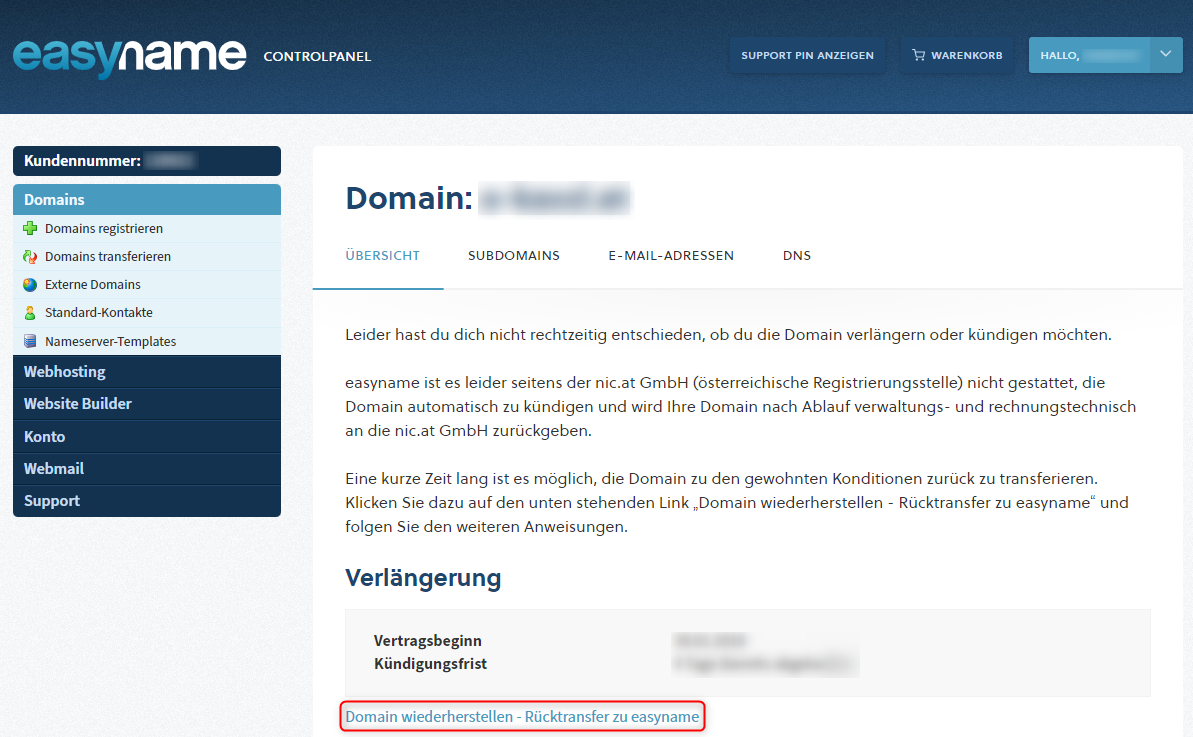The width and height of the screenshot is (1193, 737).
Task: Open Standard-Kontakte in the sidebar
Action: pyautogui.click(x=147, y=313)
